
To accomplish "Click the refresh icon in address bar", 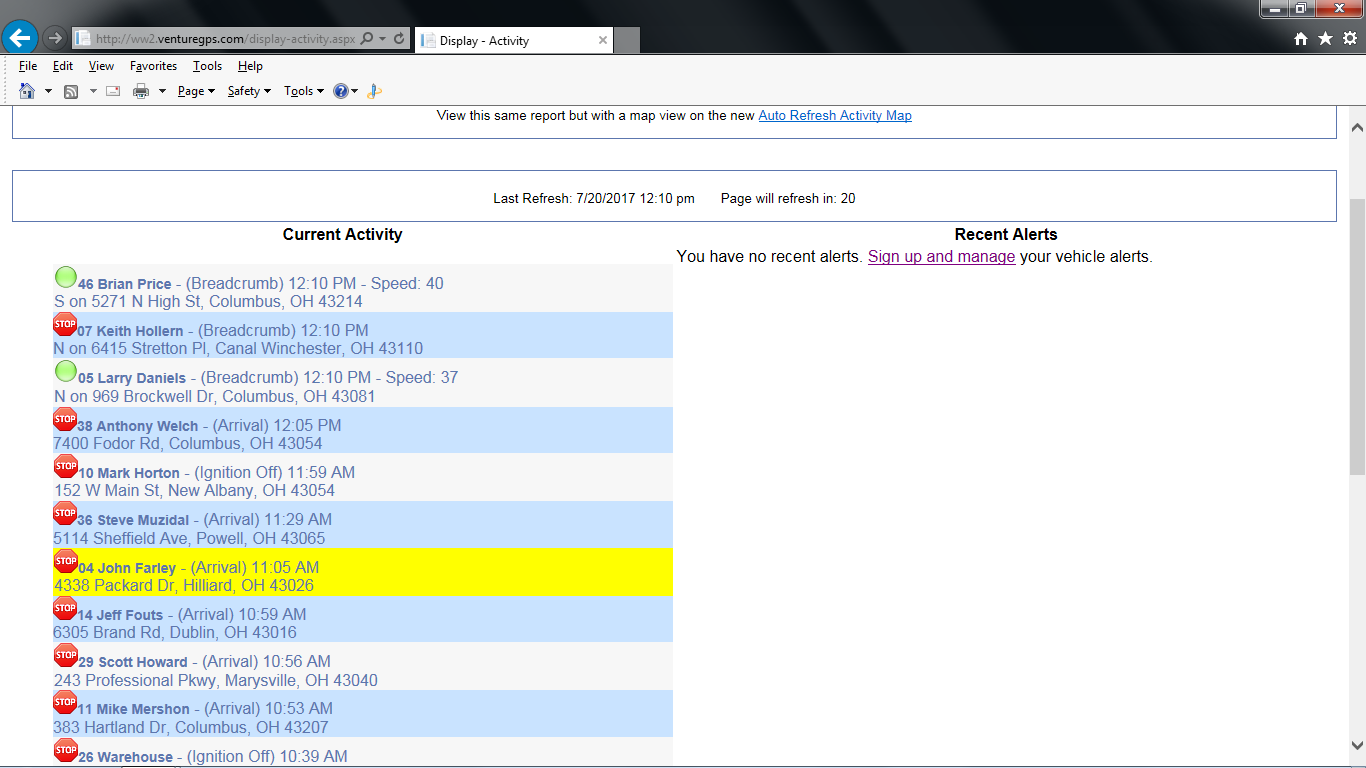I will (x=400, y=39).
